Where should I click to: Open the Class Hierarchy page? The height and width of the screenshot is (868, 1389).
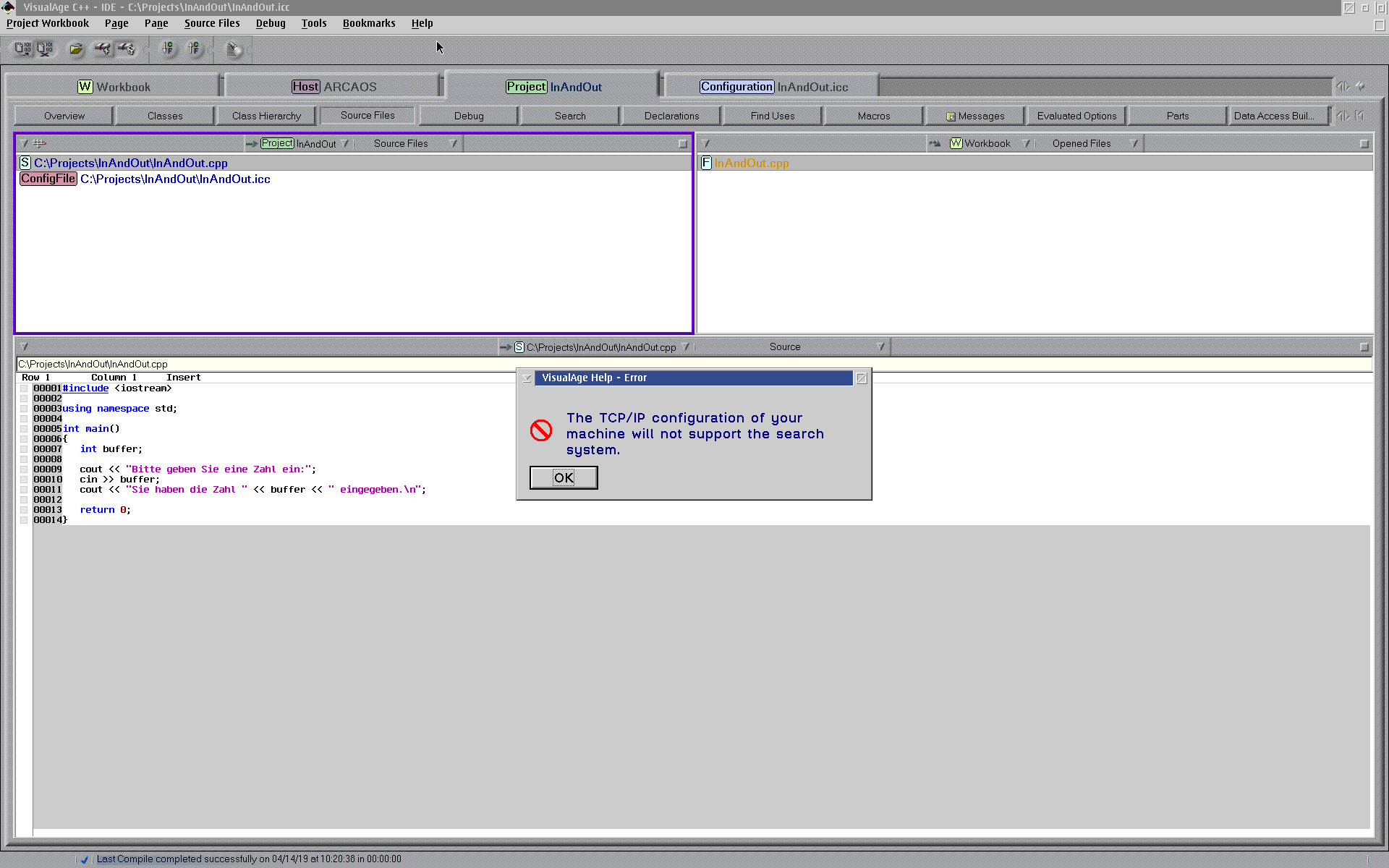pos(266,116)
